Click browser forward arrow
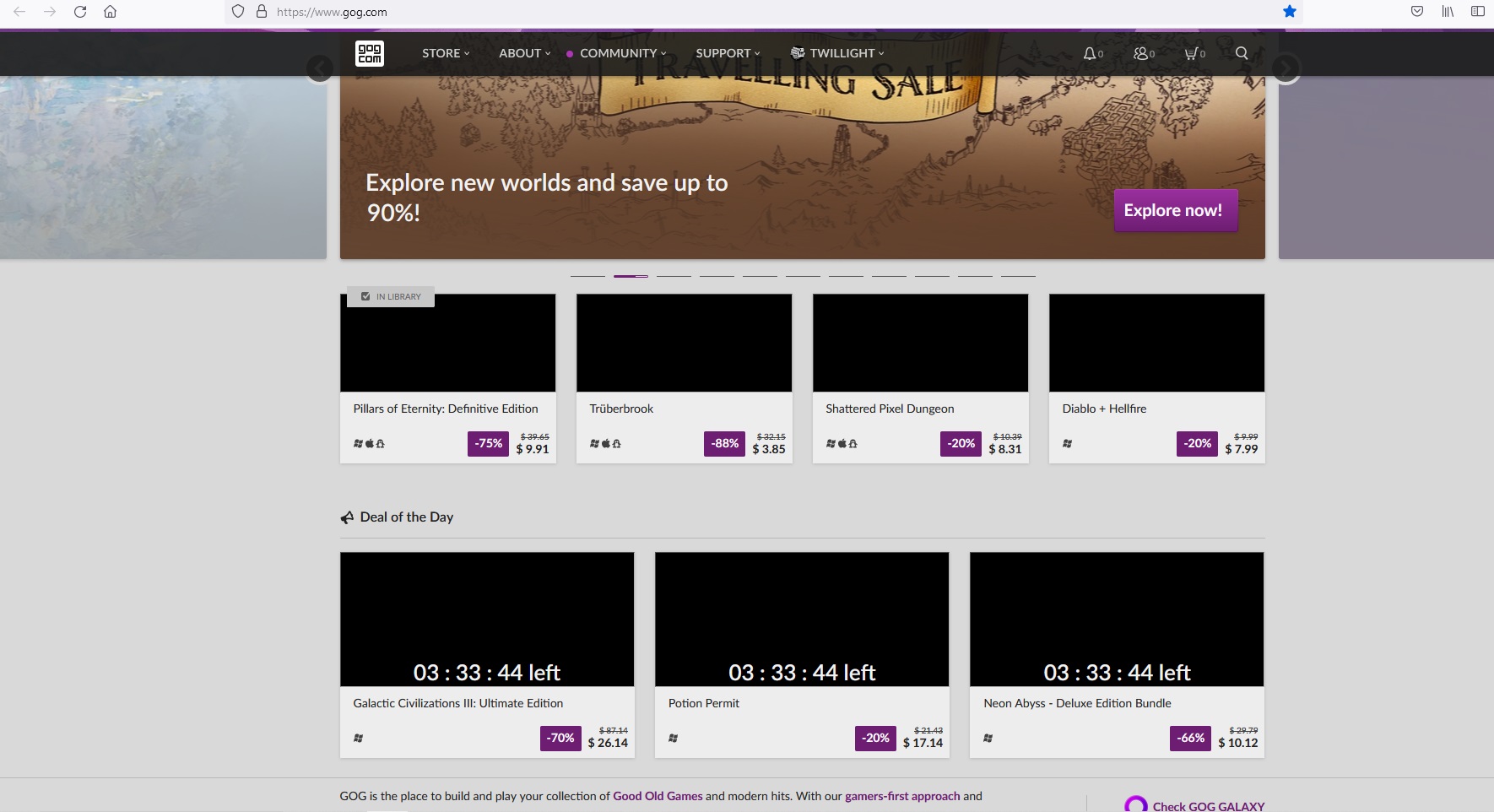The width and height of the screenshot is (1494, 812). pos(50,12)
